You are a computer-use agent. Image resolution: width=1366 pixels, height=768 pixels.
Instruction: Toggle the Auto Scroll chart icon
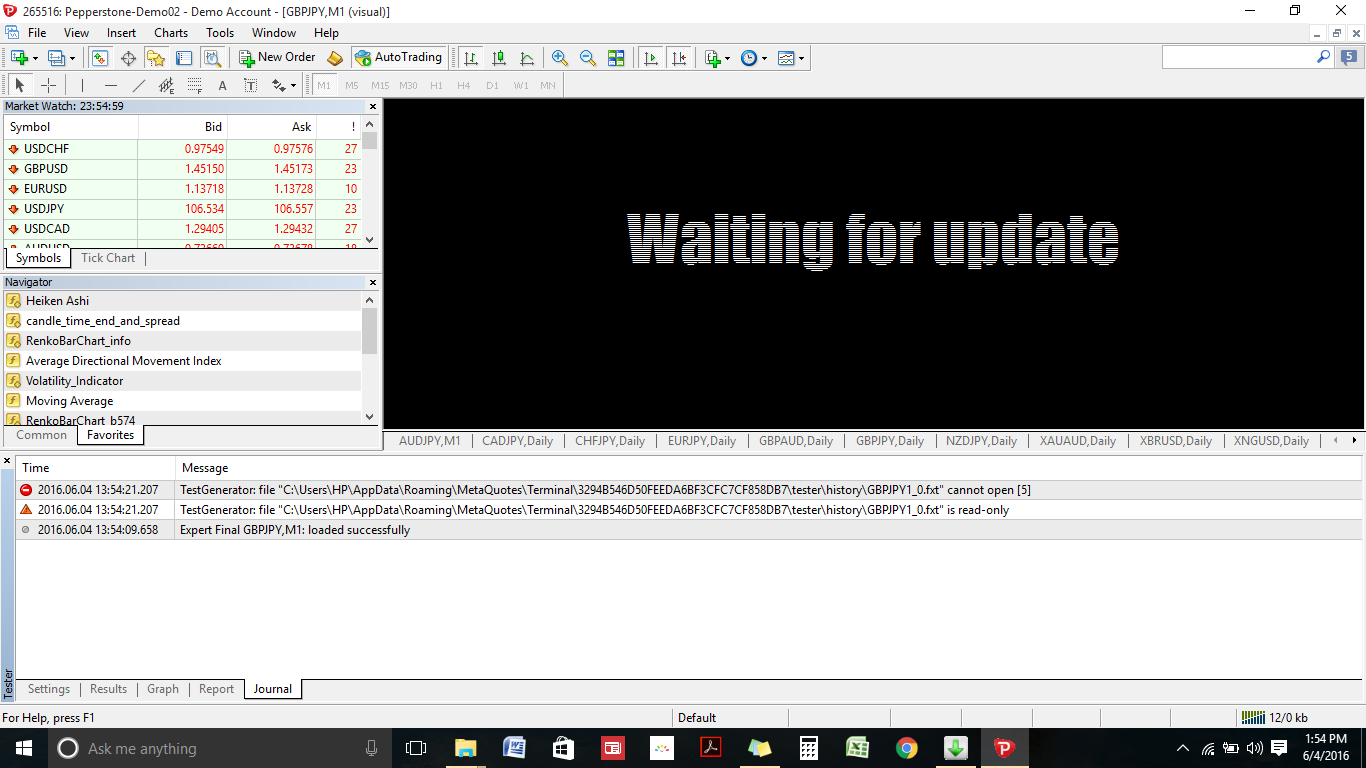point(651,58)
